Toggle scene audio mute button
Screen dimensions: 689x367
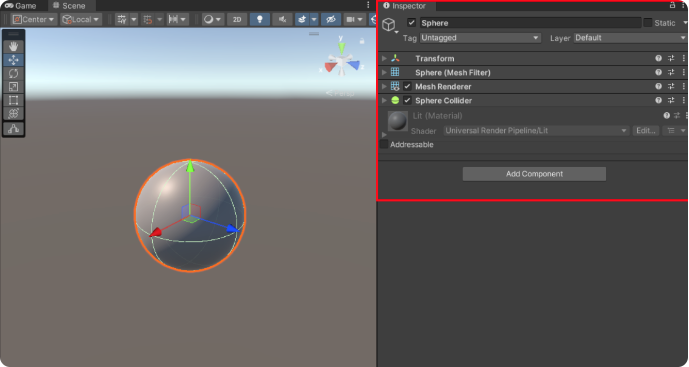click(283, 19)
